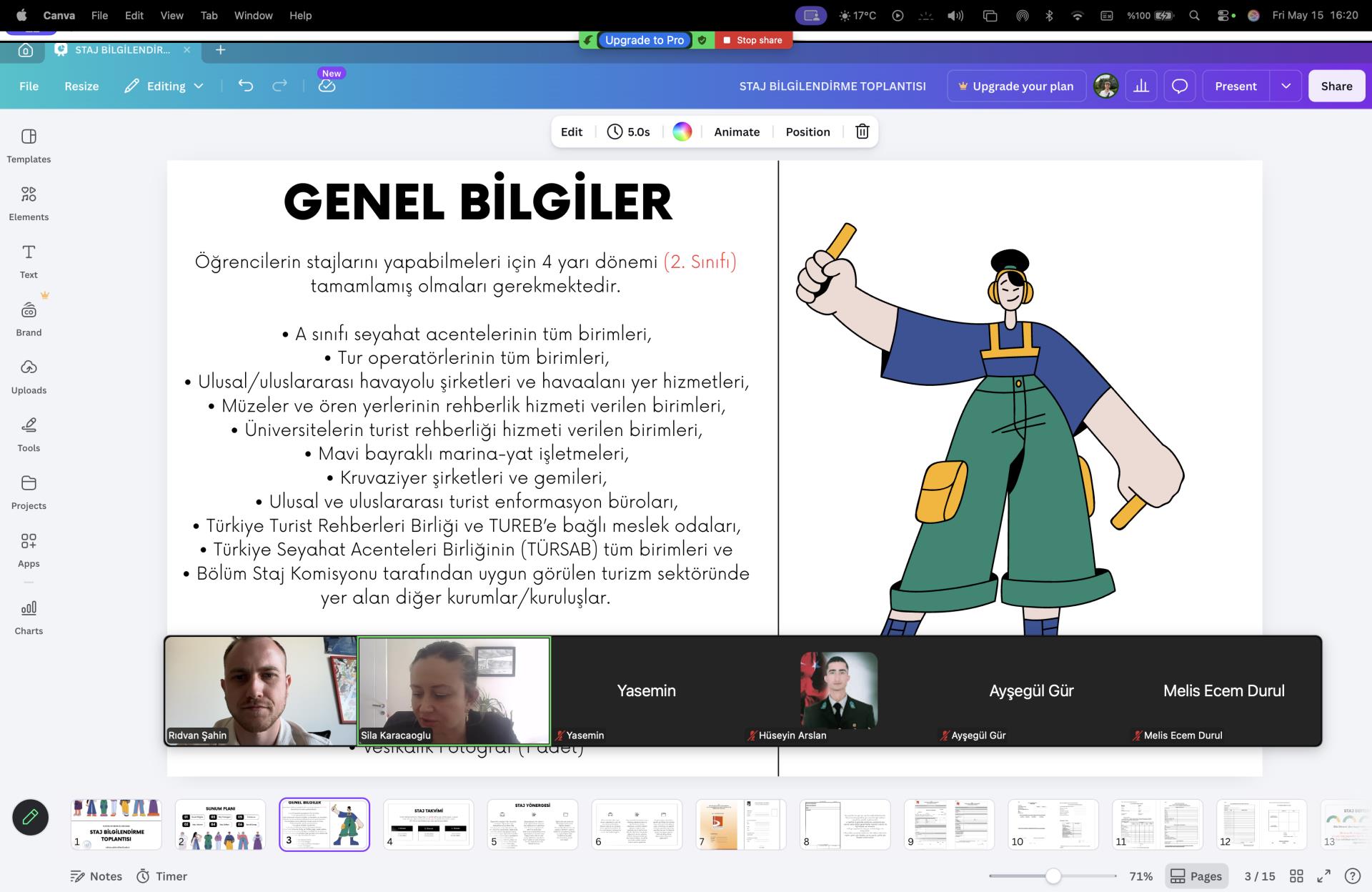Viewport: 1372px width, 892px height.
Task: Open Magic pencil quick action button
Action: point(30,817)
